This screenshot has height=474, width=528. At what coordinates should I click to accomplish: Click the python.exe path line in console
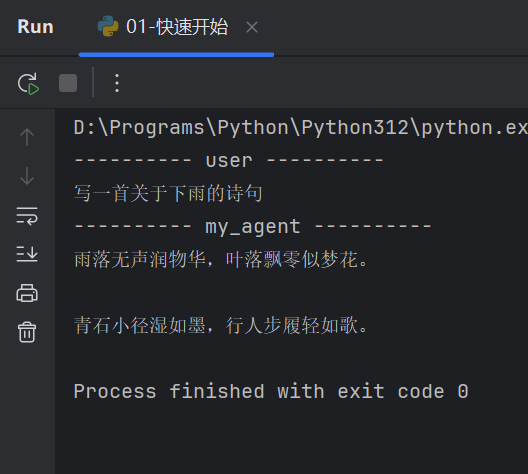tap(300, 128)
